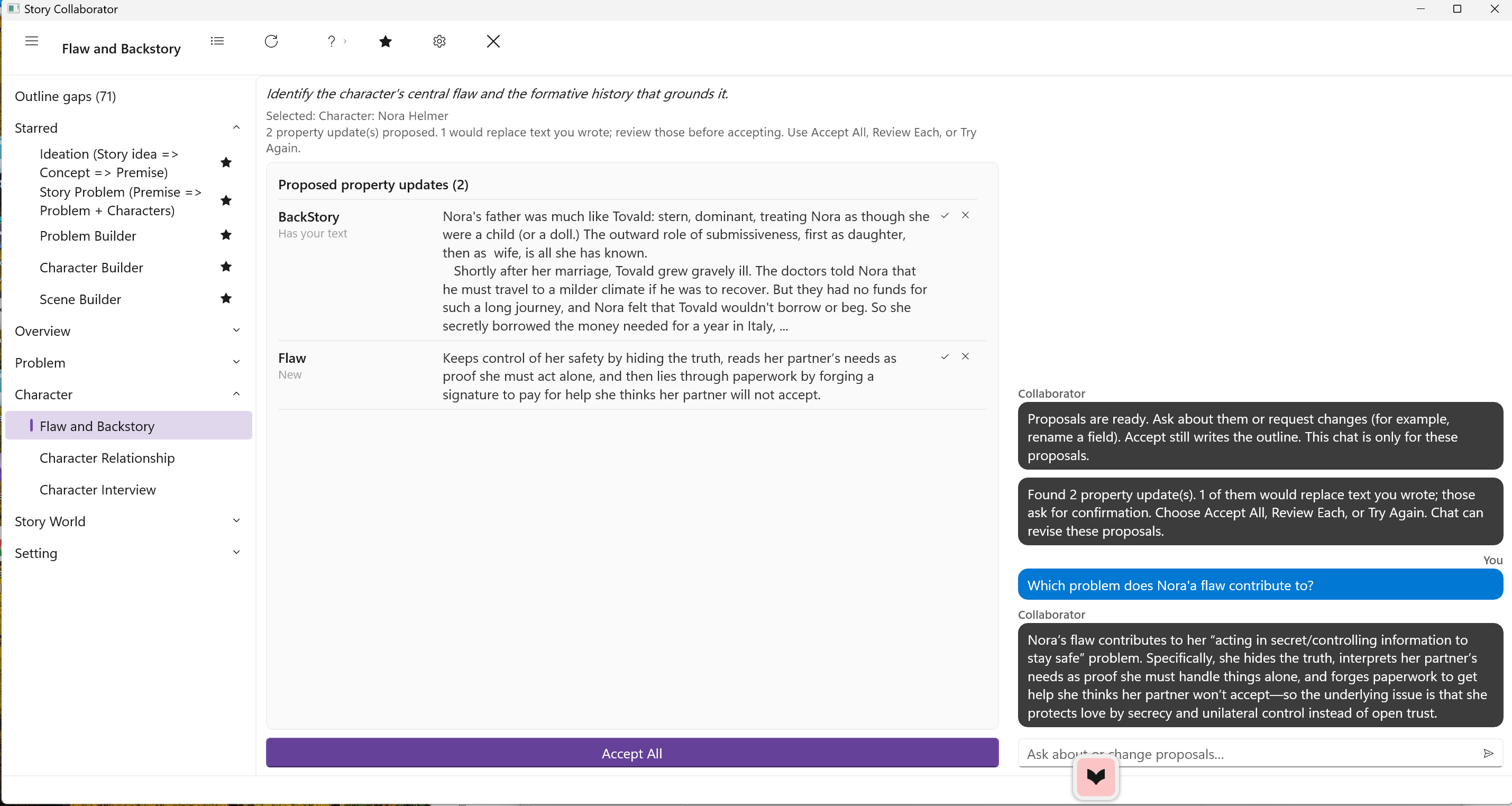The image size is (1512, 806).
Task: Click the 'Found 2 property update(s)' bubble
Action: (x=1260, y=512)
